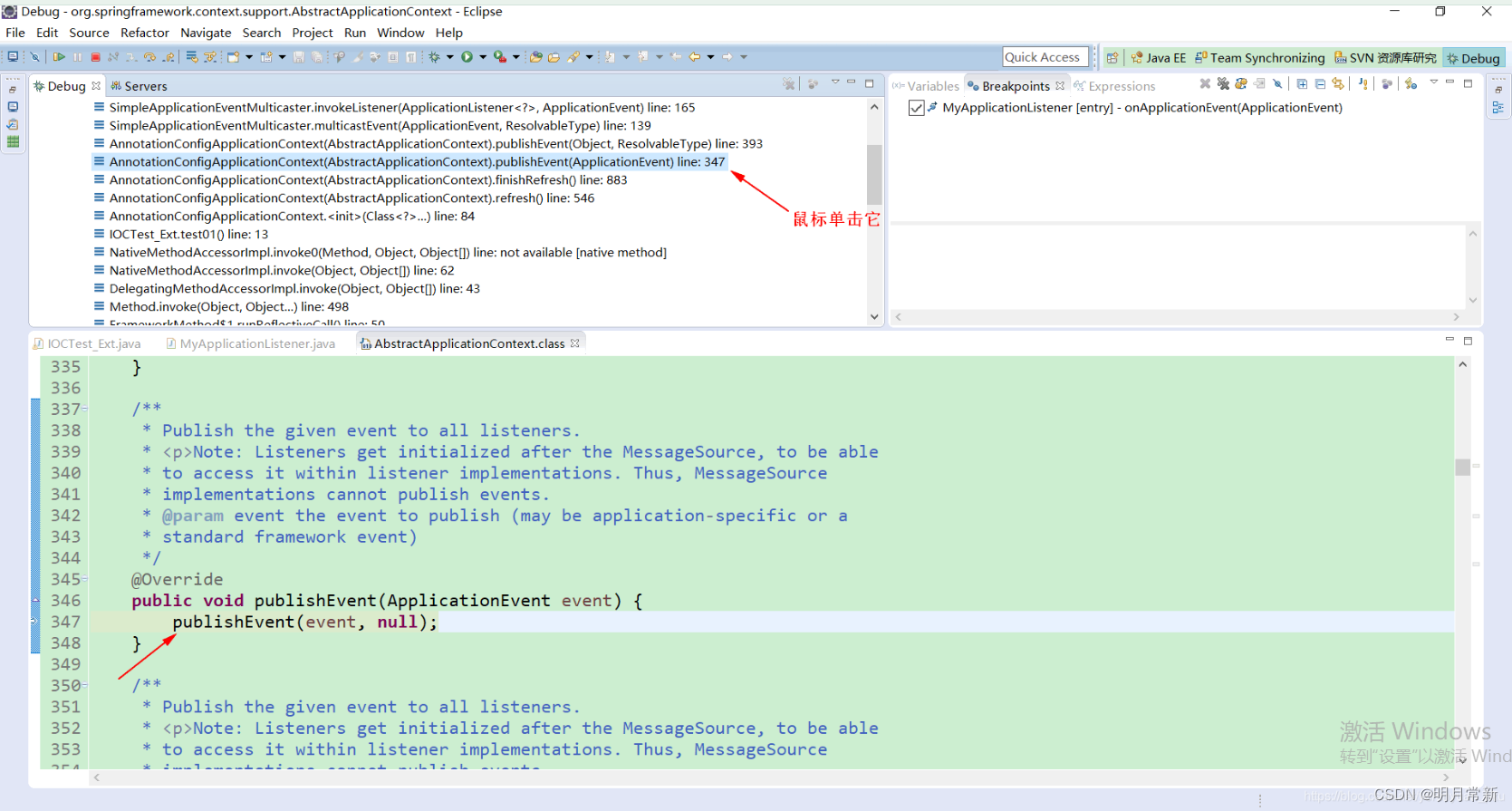Image resolution: width=1512 pixels, height=811 pixels.
Task: Toggle Use Step Filters in toolbar
Action: point(209,57)
